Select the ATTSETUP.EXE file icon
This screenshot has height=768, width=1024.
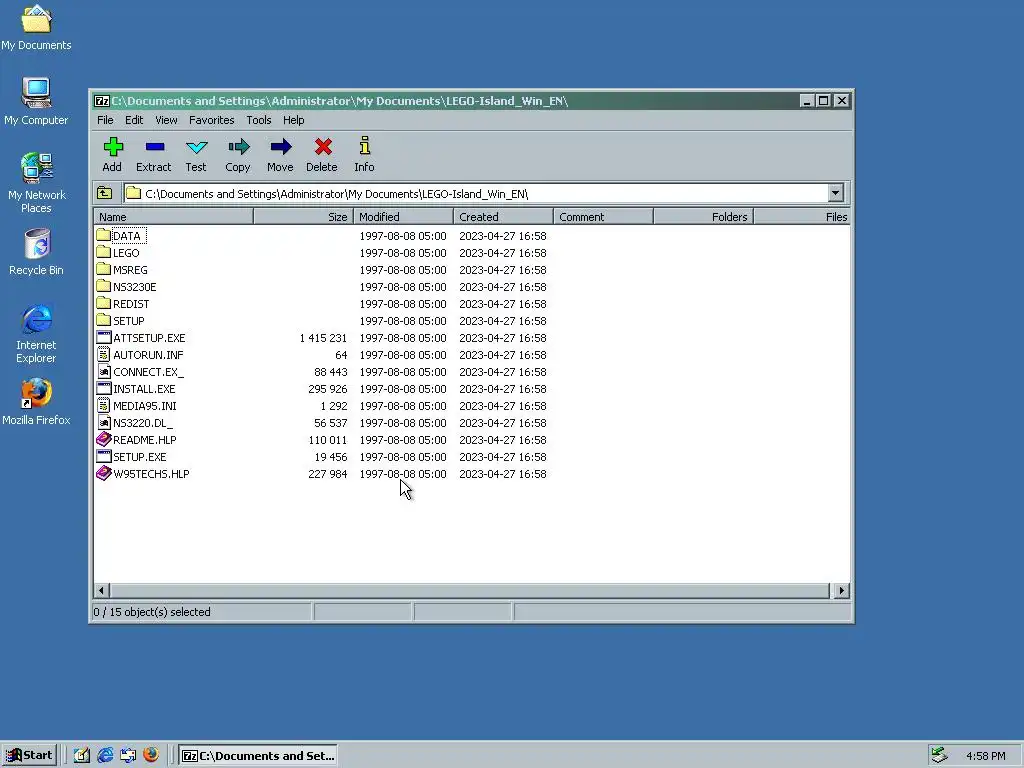pyautogui.click(x=103, y=337)
